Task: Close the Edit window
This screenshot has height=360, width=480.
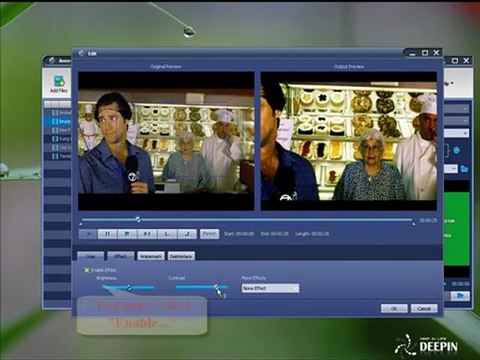Action: pos(436,53)
